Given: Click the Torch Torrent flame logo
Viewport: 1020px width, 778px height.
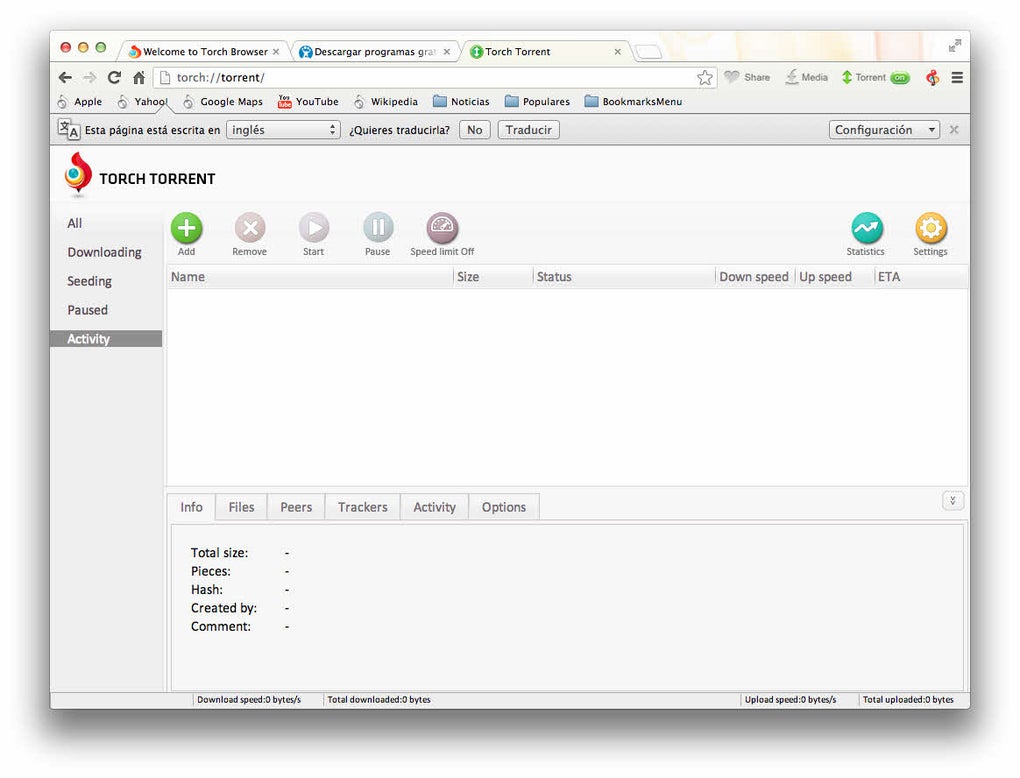Looking at the screenshot, I should click(78, 175).
